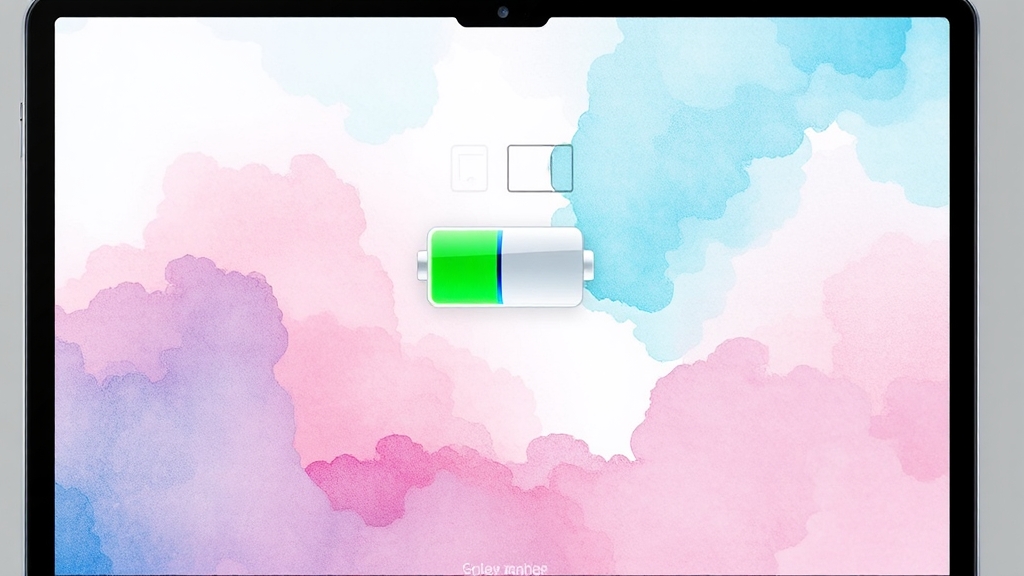Click the green filled portion of the battery
Screen dimensions: 1024x576
(x=464, y=266)
